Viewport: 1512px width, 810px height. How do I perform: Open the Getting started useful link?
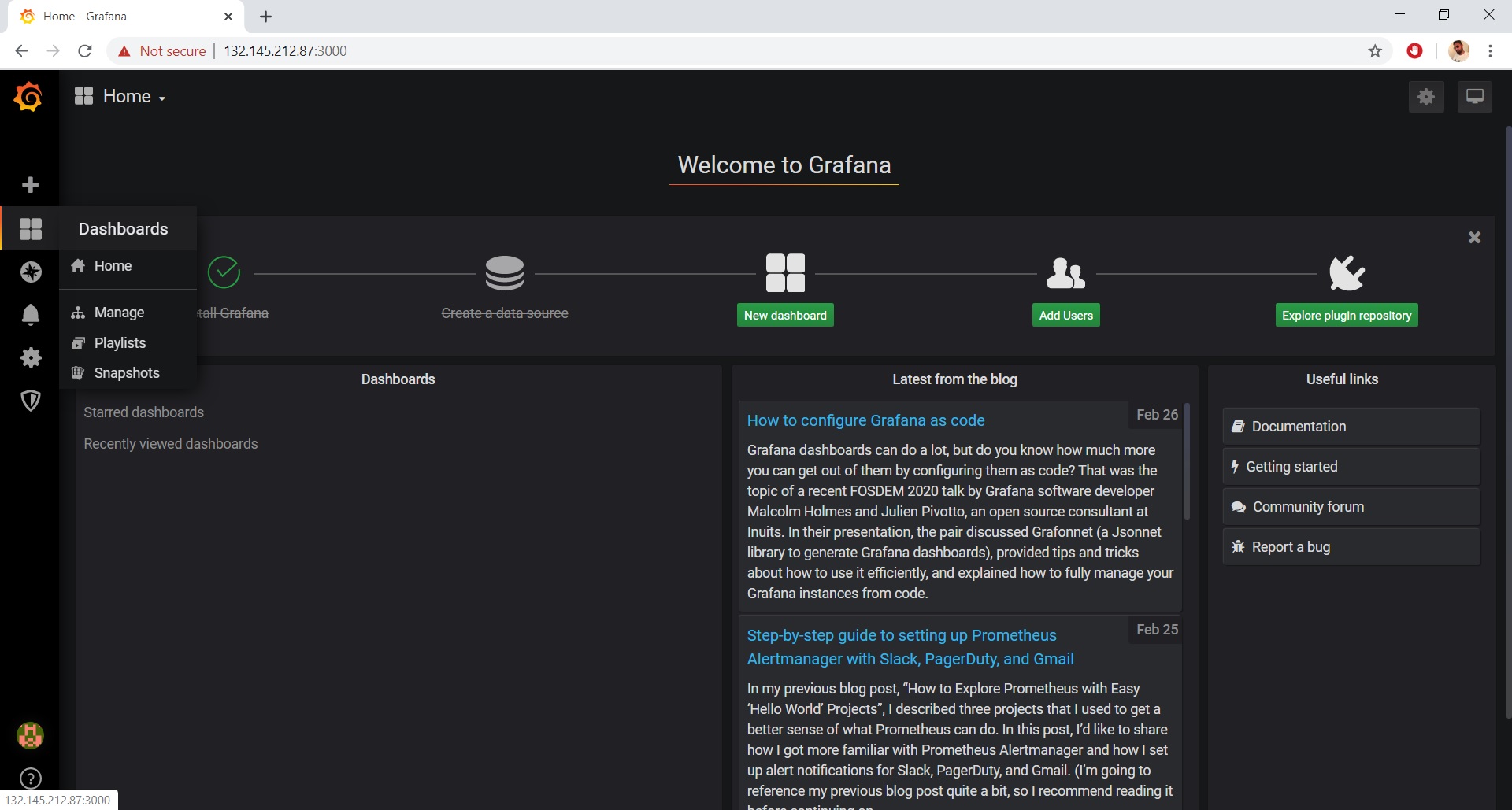[1351, 467]
